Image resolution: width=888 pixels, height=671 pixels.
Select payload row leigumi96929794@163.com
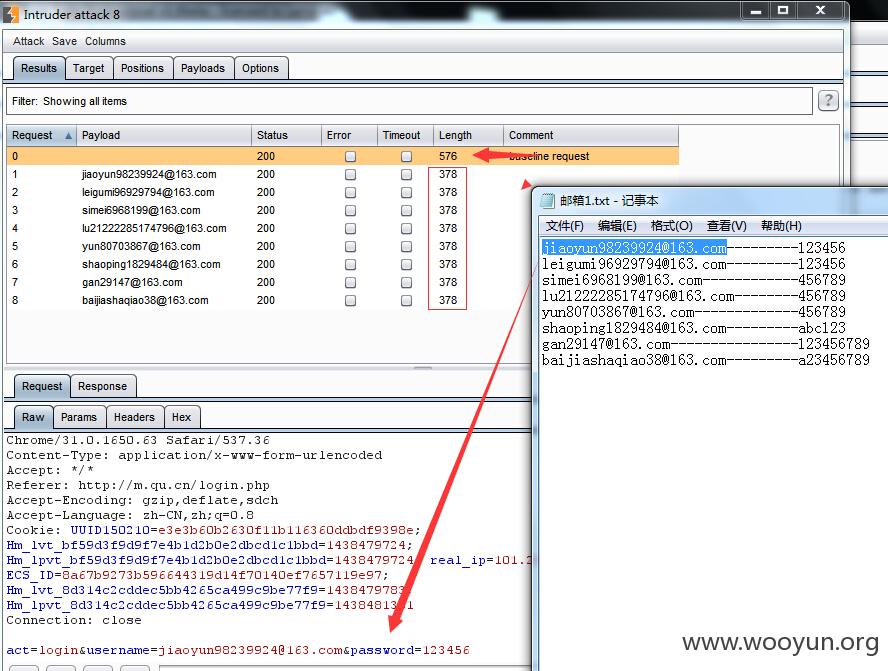[x=343, y=193]
